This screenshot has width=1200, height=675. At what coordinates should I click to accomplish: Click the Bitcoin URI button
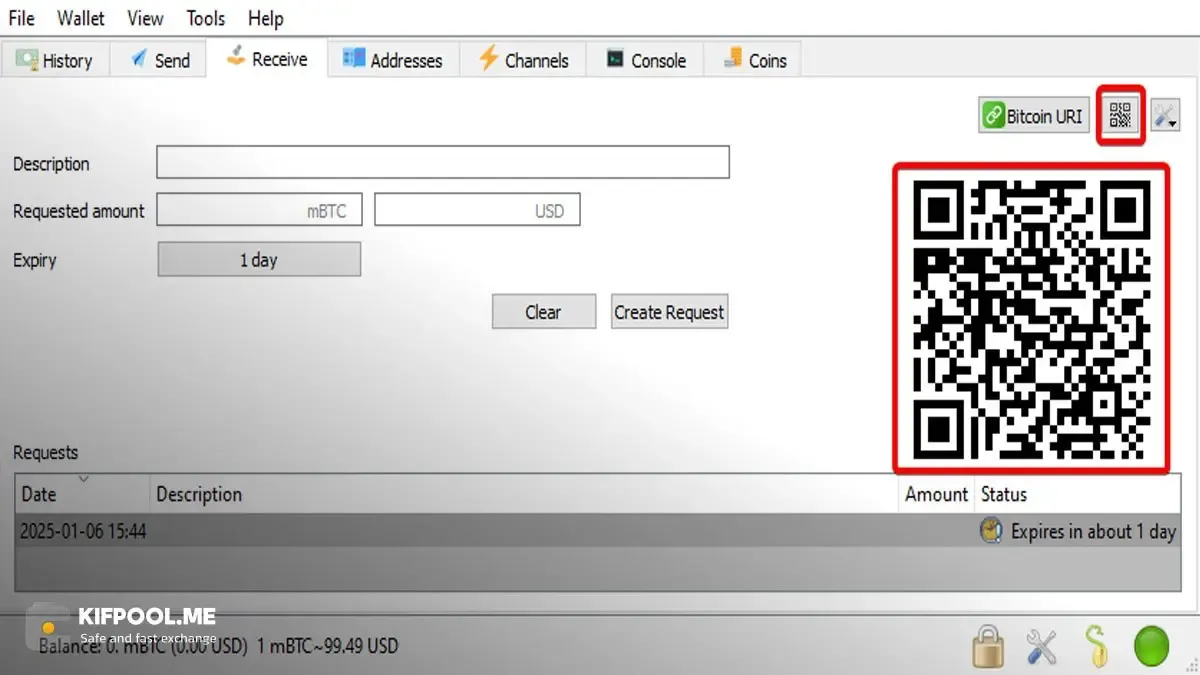coord(1034,116)
